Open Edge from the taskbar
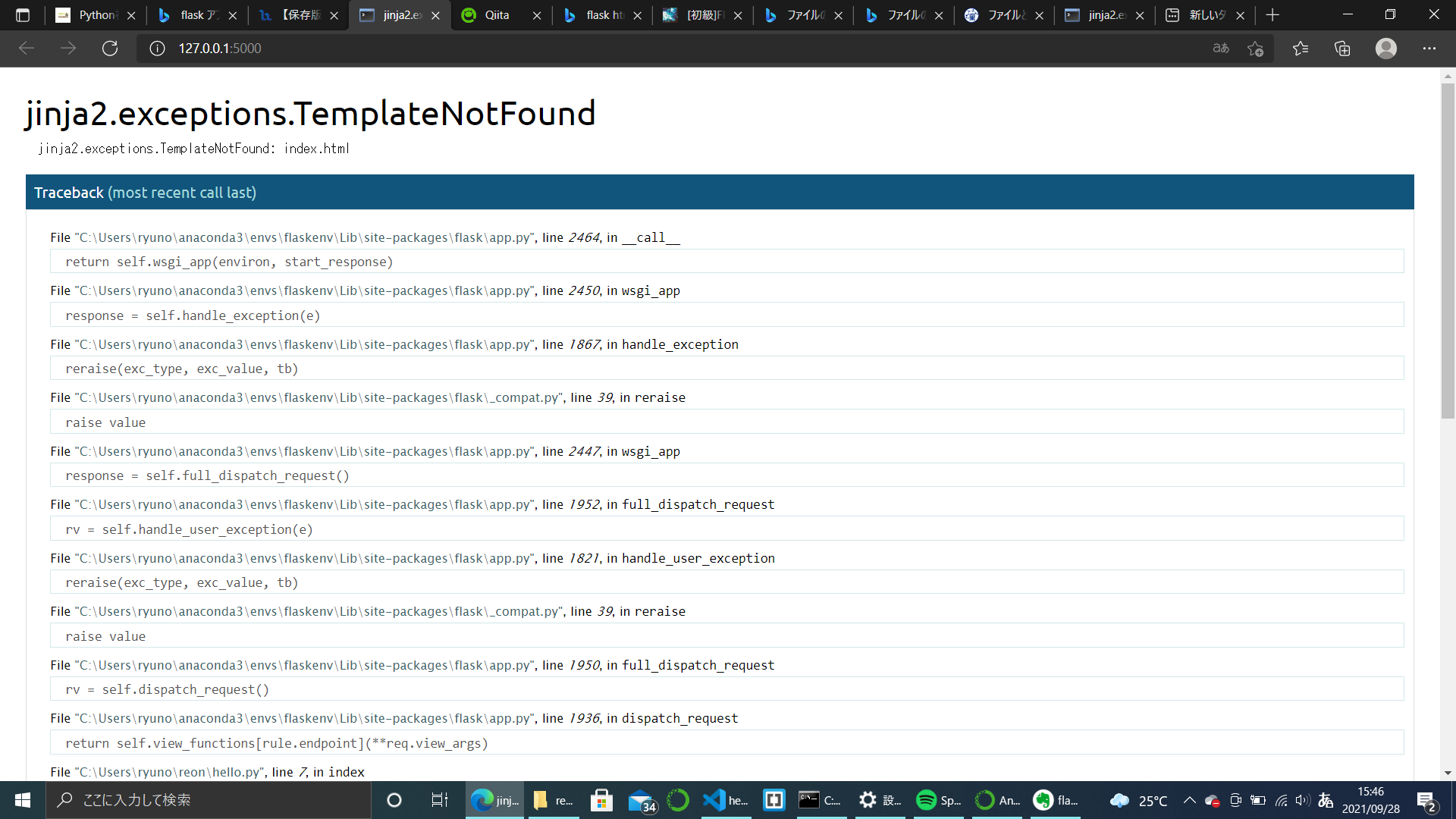Screen dimensions: 1456x819 coord(494,800)
